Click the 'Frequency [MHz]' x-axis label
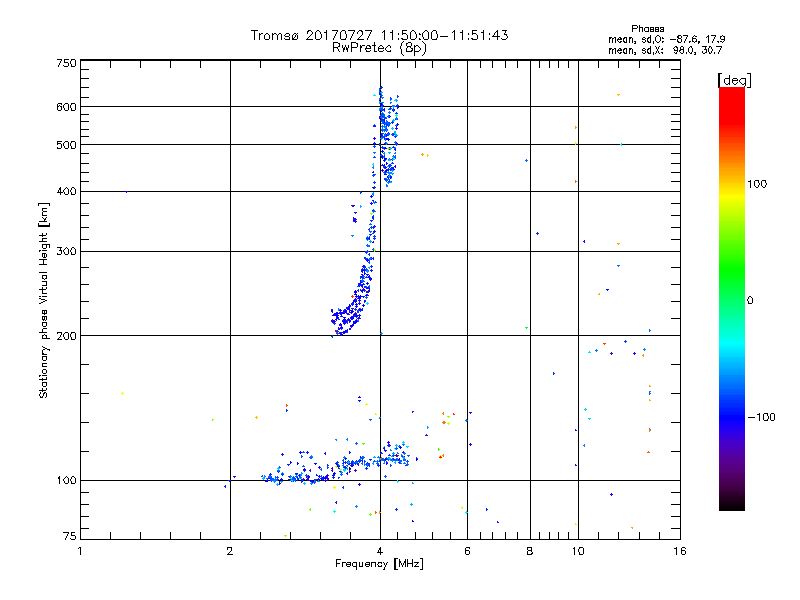The width and height of the screenshot is (800, 600). pos(379,564)
